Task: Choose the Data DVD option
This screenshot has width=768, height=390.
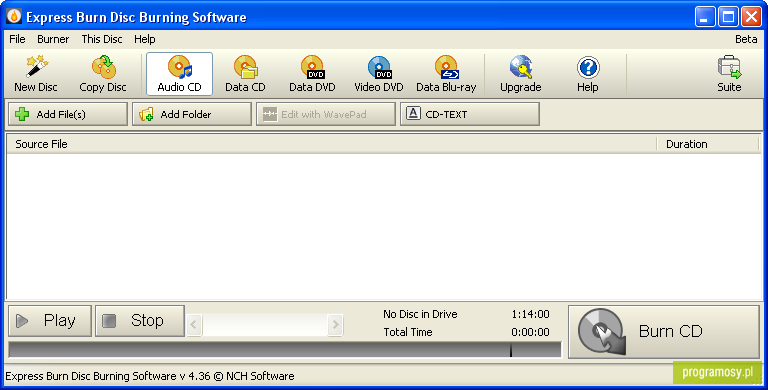Action: point(312,74)
